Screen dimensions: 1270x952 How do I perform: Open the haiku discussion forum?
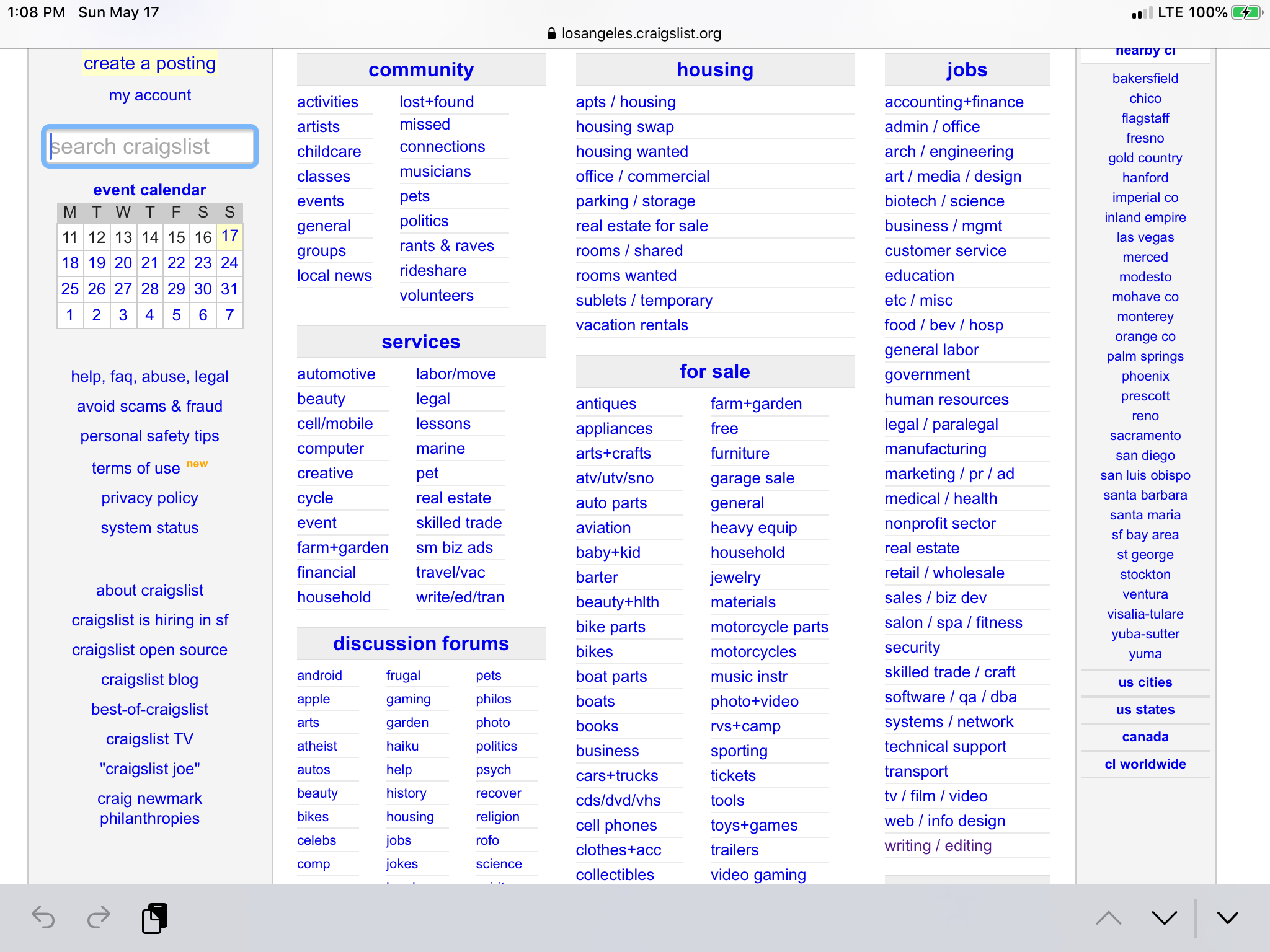(402, 746)
